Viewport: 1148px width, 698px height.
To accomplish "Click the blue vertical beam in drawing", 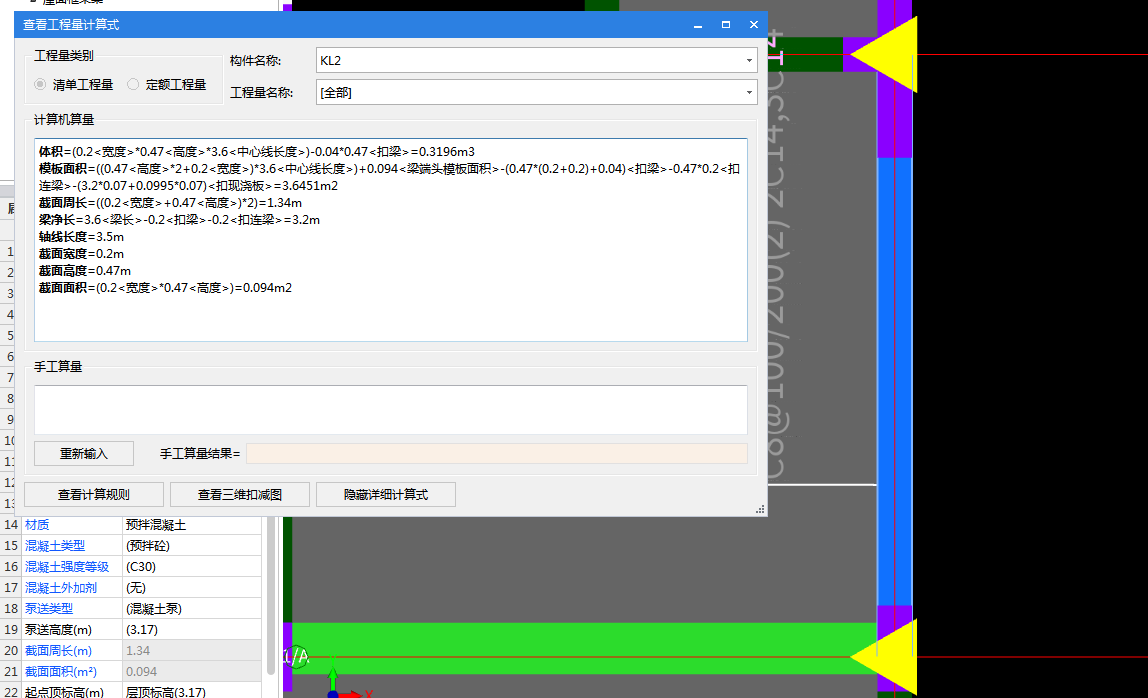I will click(895, 381).
